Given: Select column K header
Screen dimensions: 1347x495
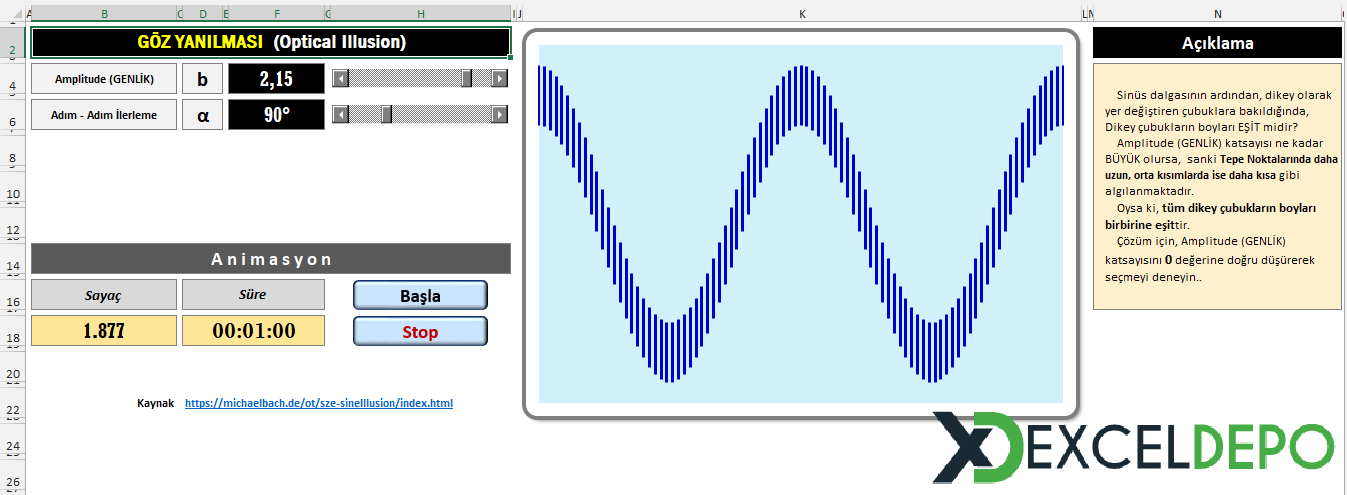Looking at the screenshot, I should pyautogui.click(x=802, y=14).
